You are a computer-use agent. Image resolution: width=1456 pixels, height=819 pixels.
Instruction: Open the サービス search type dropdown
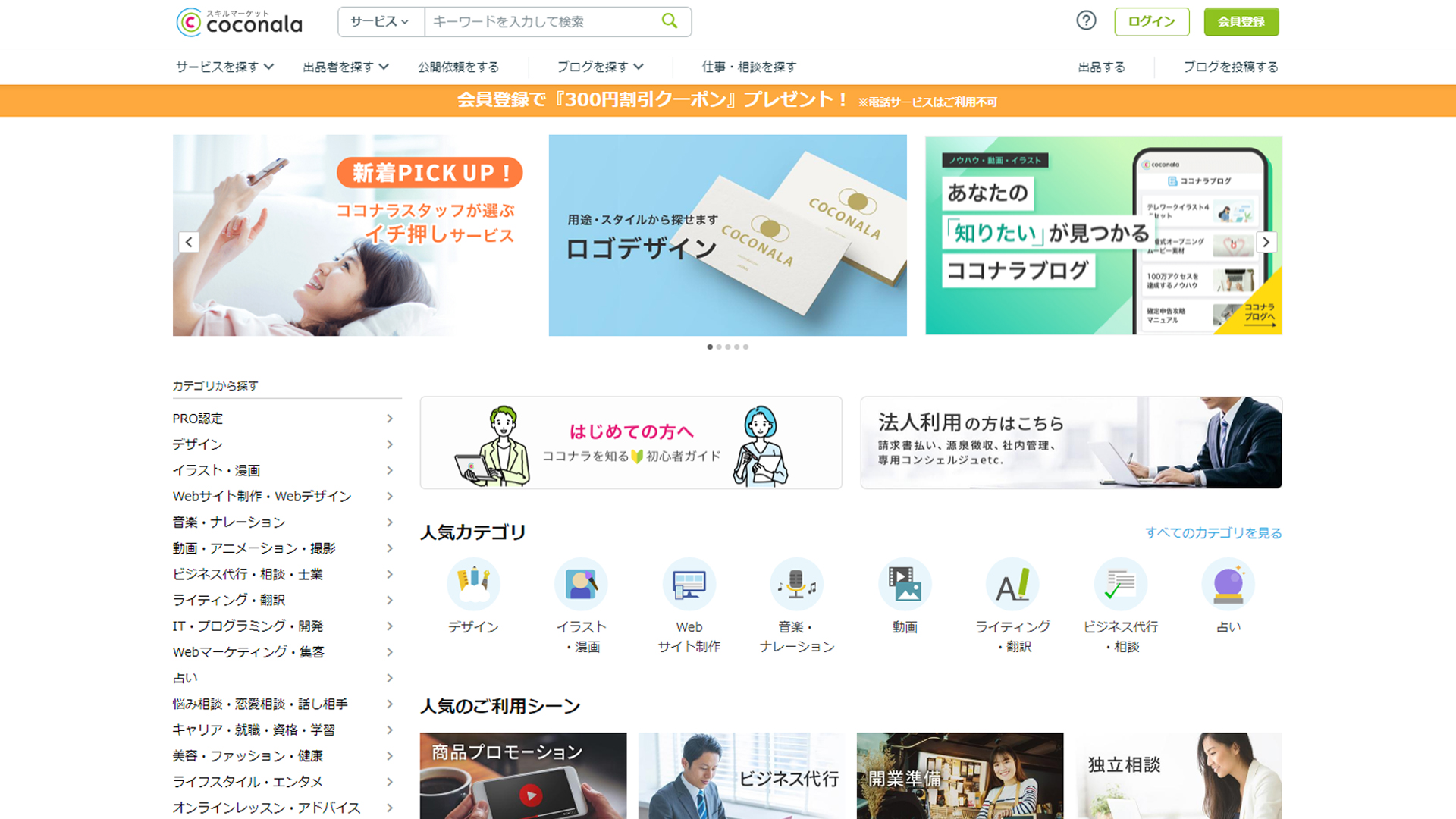coord(380,22)
